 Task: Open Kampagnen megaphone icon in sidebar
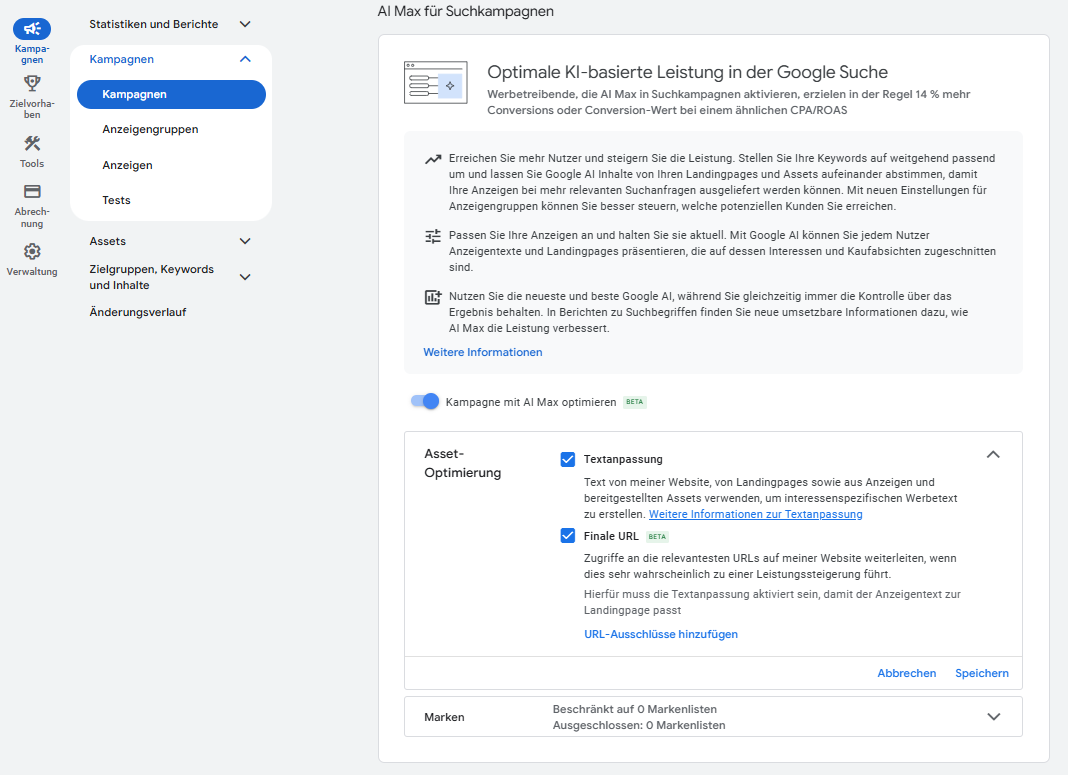coord(32,29)
